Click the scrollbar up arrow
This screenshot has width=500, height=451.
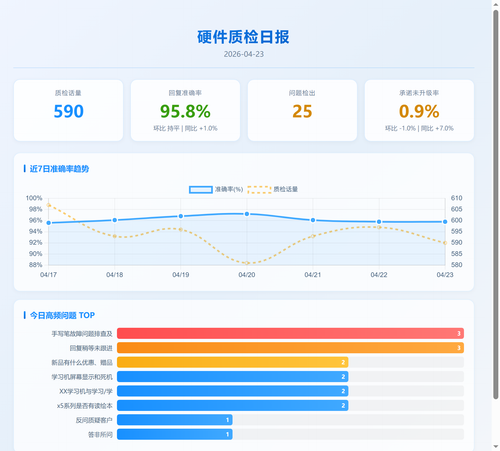click(x=496, y=4)
